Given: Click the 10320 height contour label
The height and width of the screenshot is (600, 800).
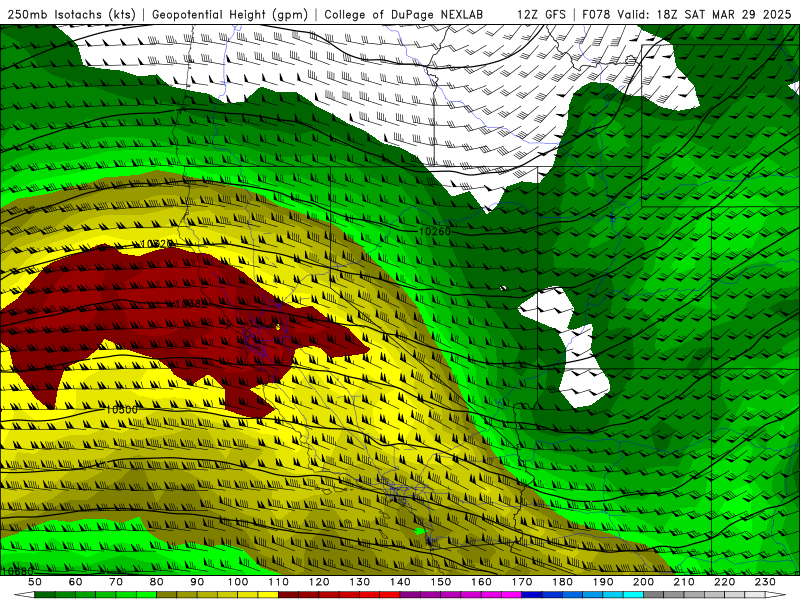Looking at the screenshot, I should click(156, 244).
